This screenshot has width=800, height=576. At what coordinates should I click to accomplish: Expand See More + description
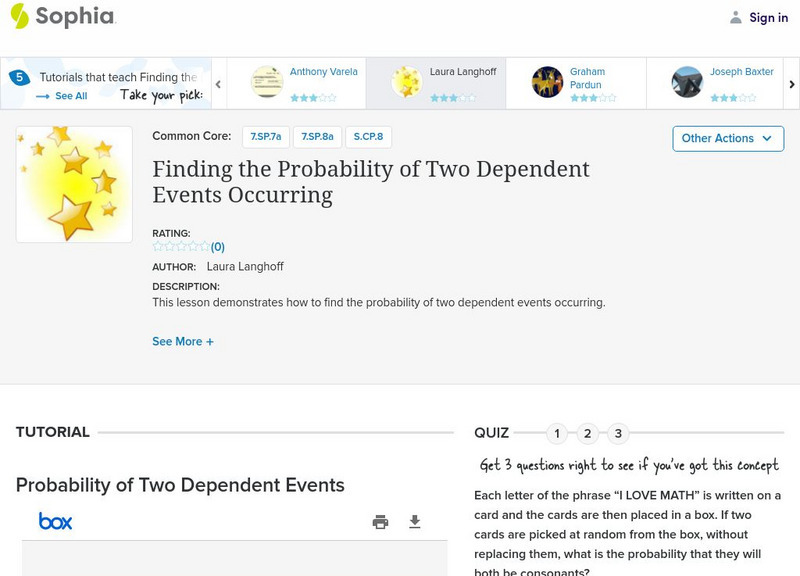(183, 341)
